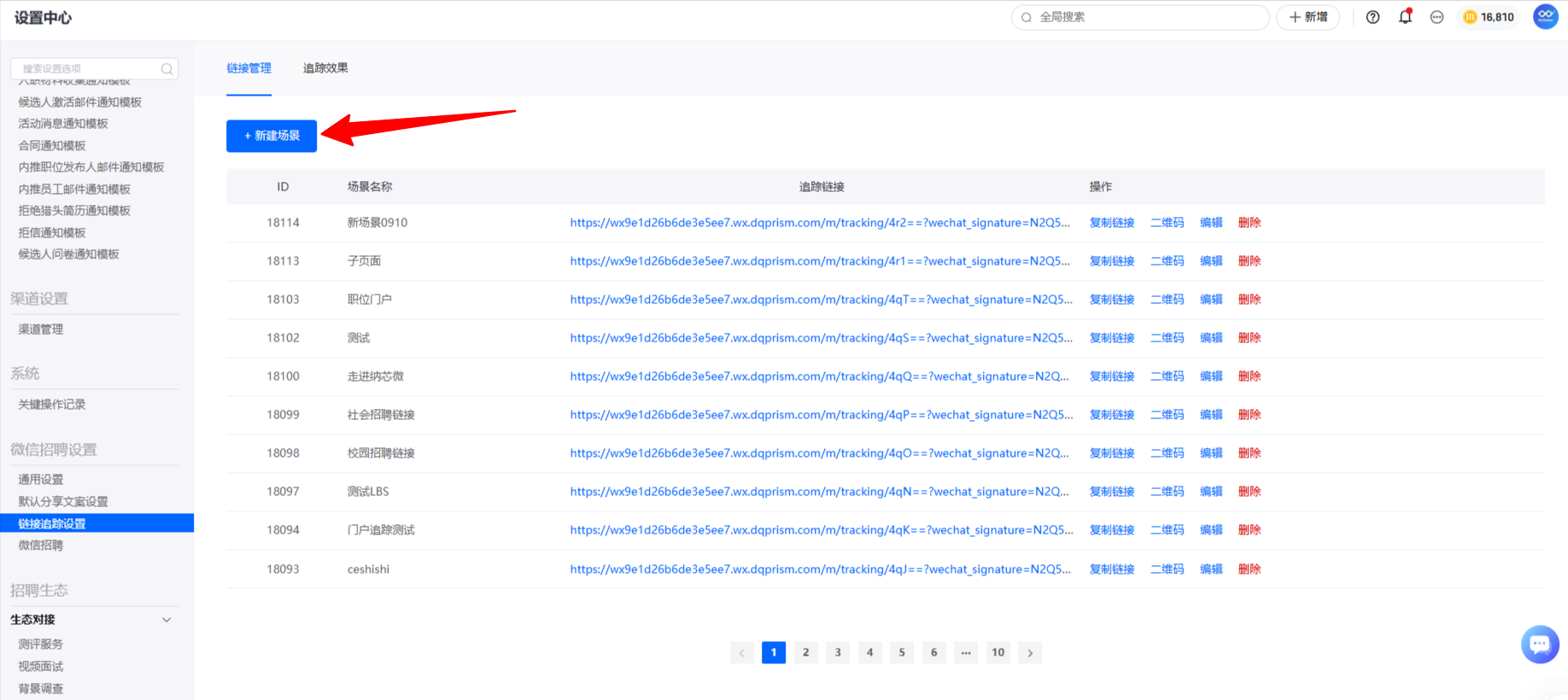Open 背景调查 in the sidebar
This screenshot has height=700, width=1568.
[41, 689]
